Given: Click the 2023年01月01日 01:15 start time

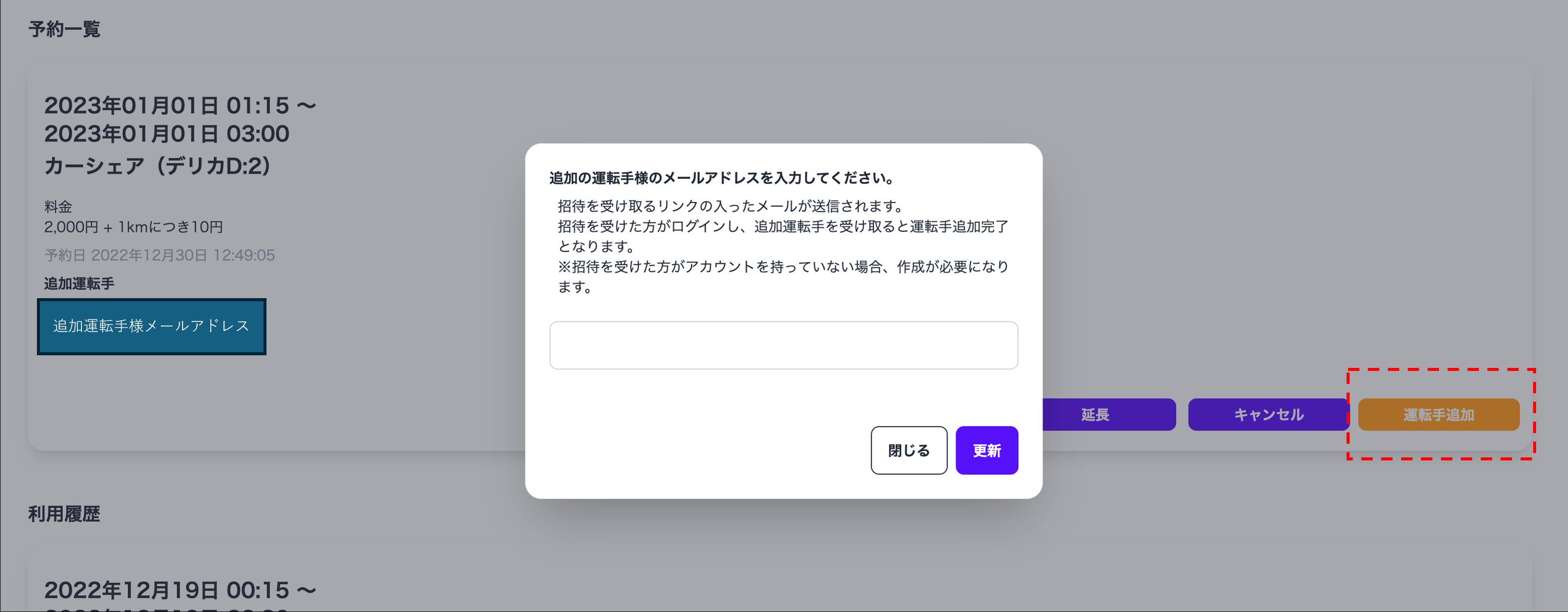Looking at the screenshot, I should click(x=180, y=106).
